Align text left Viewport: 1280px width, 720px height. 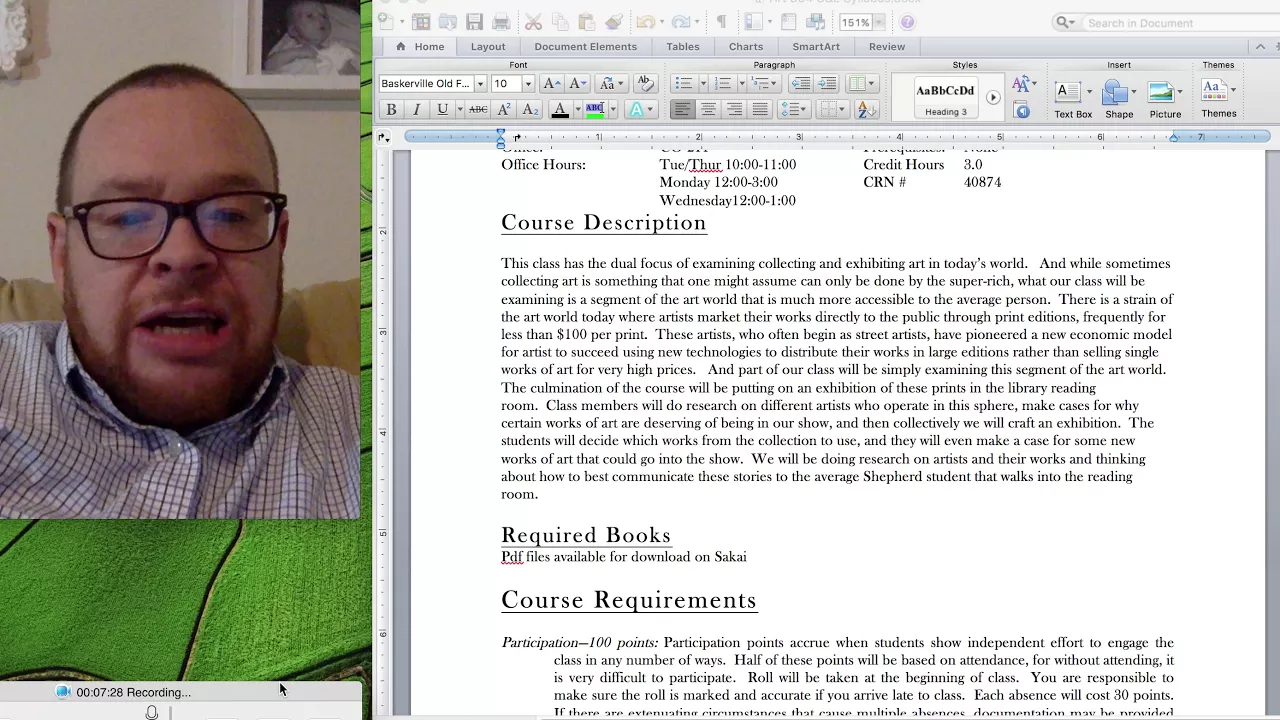683,109
